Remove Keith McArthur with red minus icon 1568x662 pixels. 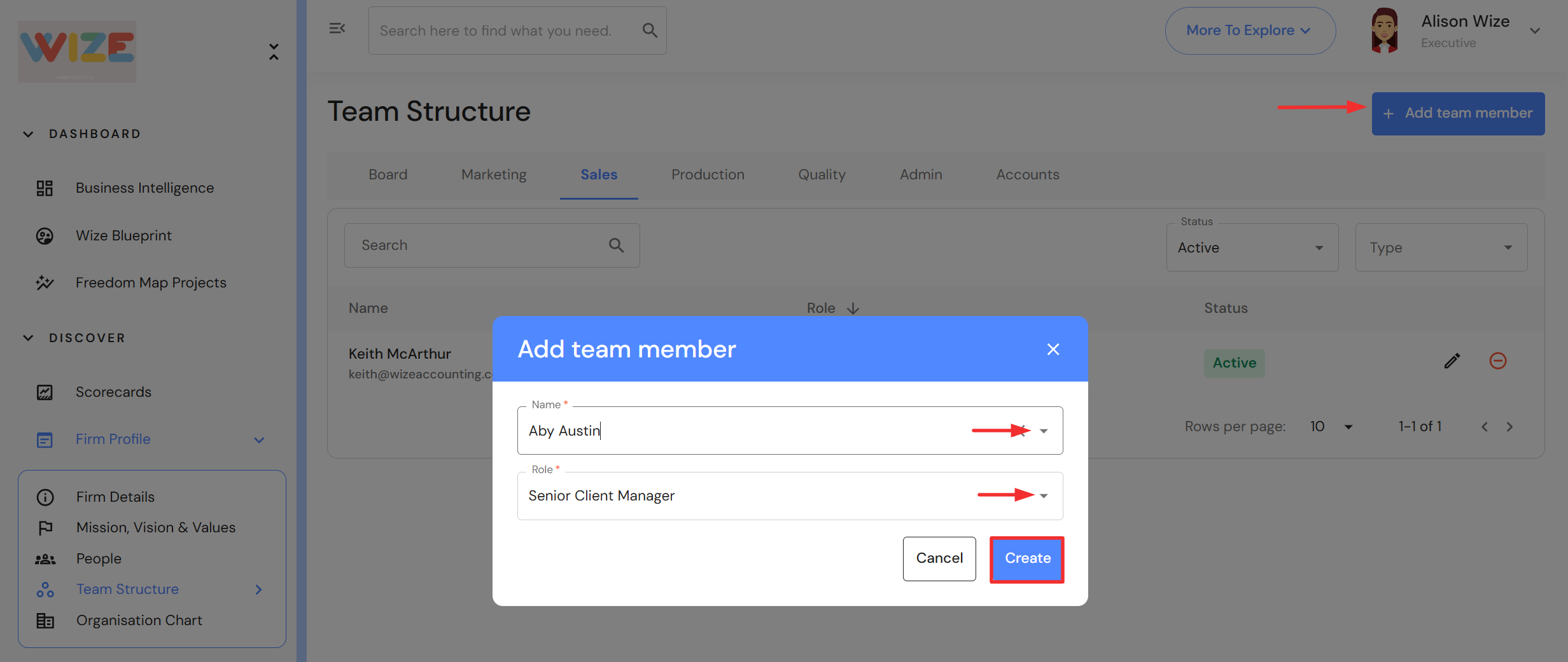pyautogui.click(x=1498, y=361)
